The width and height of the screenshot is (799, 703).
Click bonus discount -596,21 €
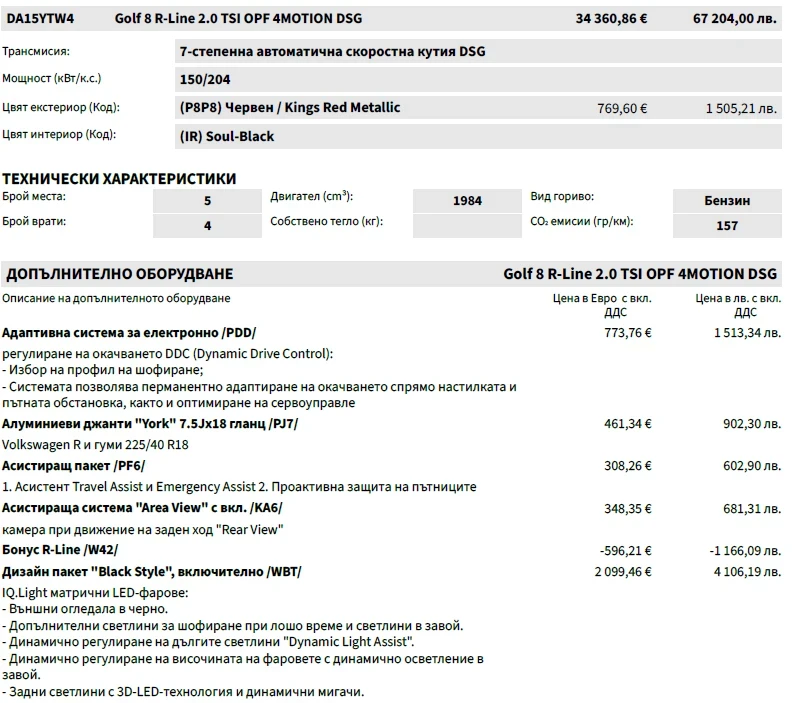(x=625, y=551)
